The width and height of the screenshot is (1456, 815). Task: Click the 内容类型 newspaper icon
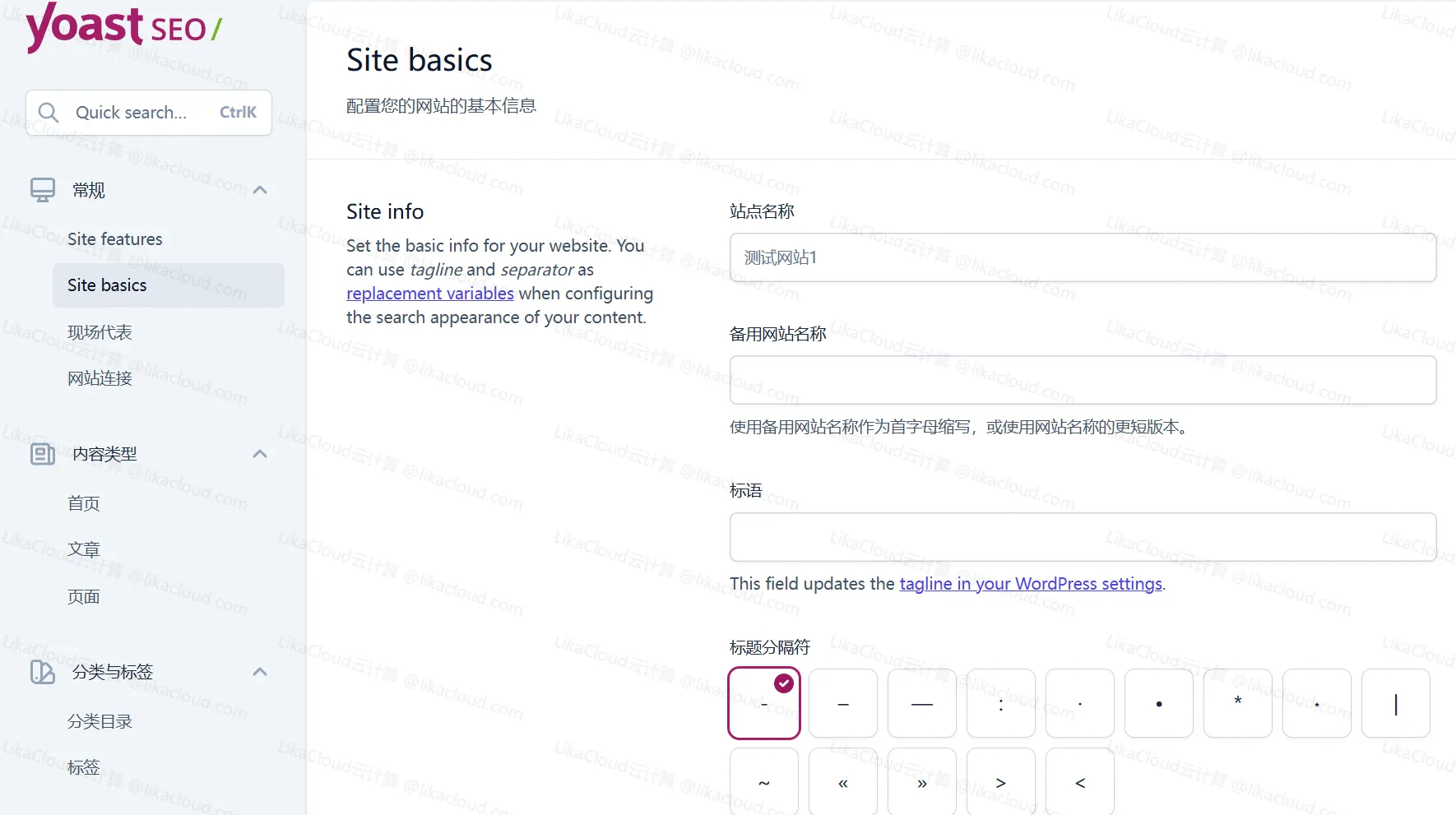coord(43,454)
